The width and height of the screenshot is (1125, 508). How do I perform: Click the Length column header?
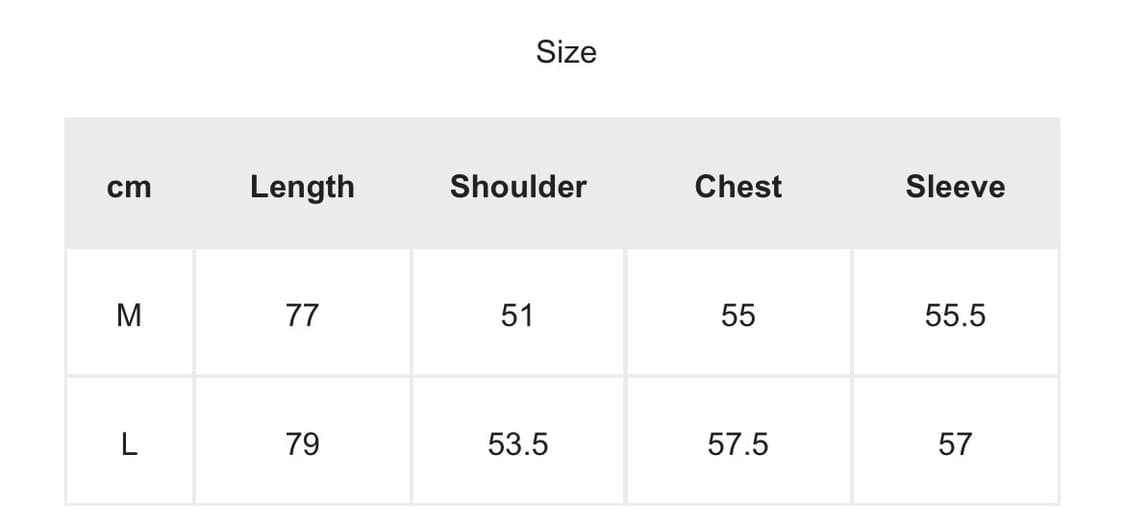[x=302, y=186]
